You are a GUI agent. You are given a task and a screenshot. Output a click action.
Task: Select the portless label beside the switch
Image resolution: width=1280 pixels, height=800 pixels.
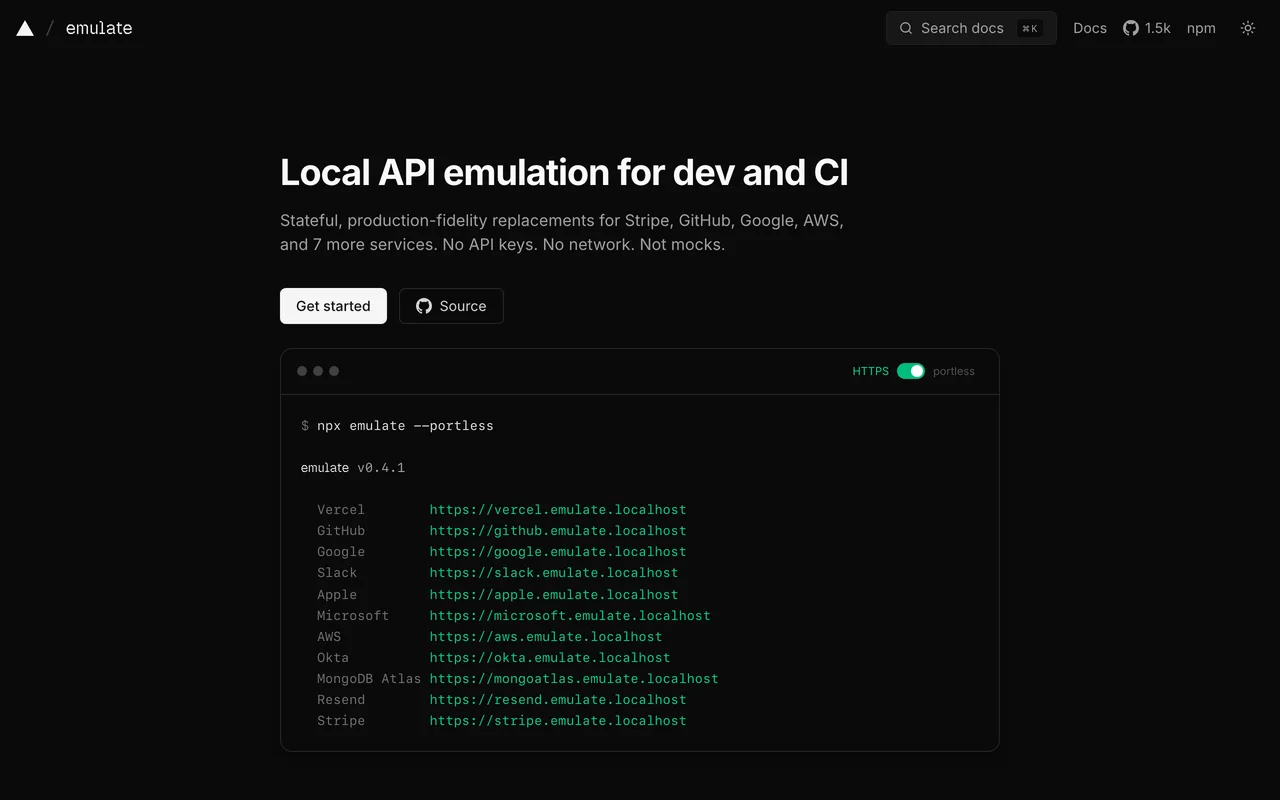[954, 371]
